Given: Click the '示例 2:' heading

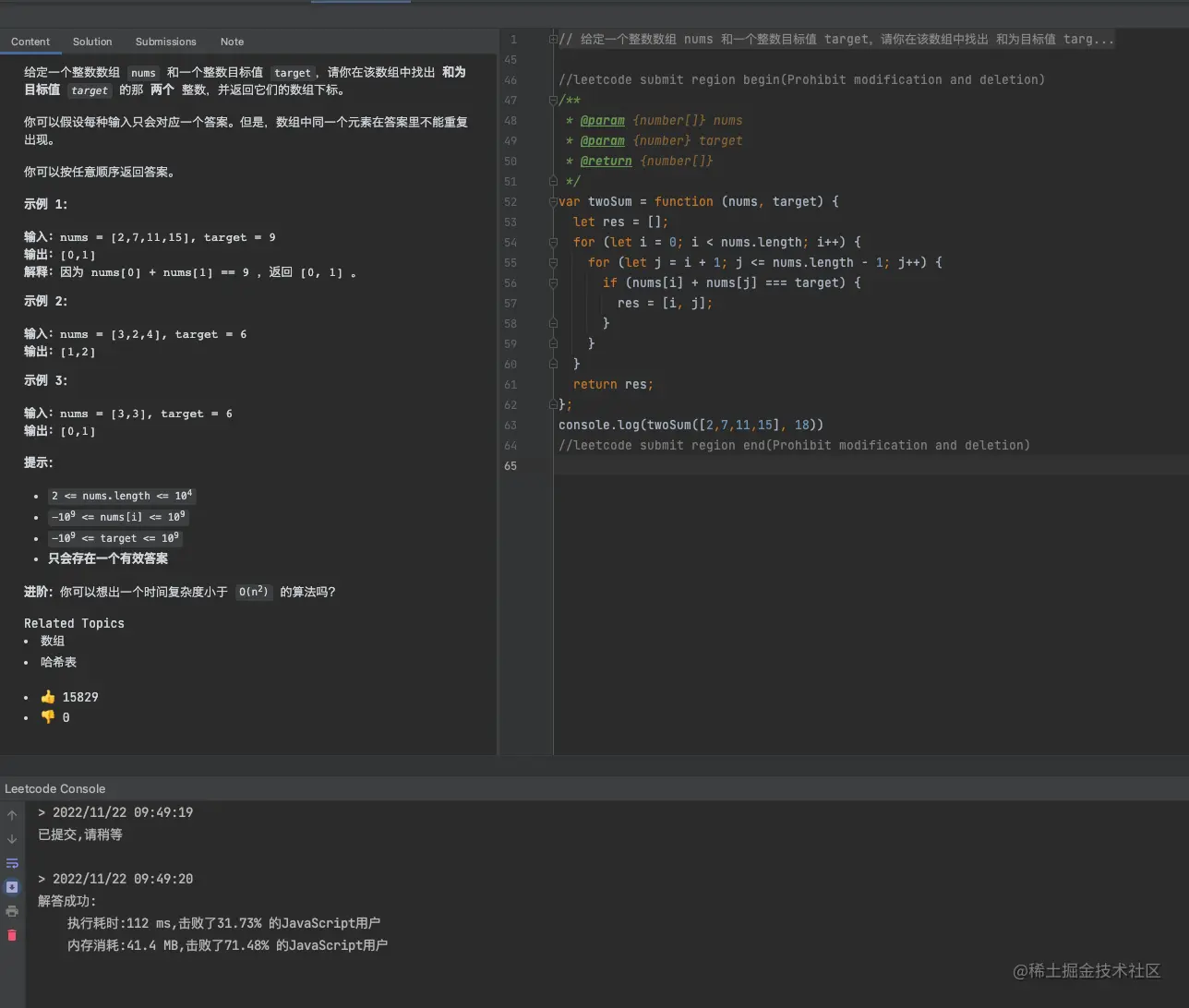Looking at the screenshot, I should (x=45, y=301).
